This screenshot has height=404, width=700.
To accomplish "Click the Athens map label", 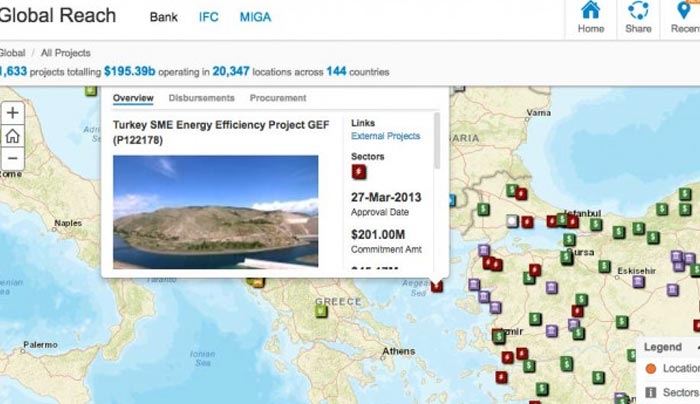I will 399,351.
